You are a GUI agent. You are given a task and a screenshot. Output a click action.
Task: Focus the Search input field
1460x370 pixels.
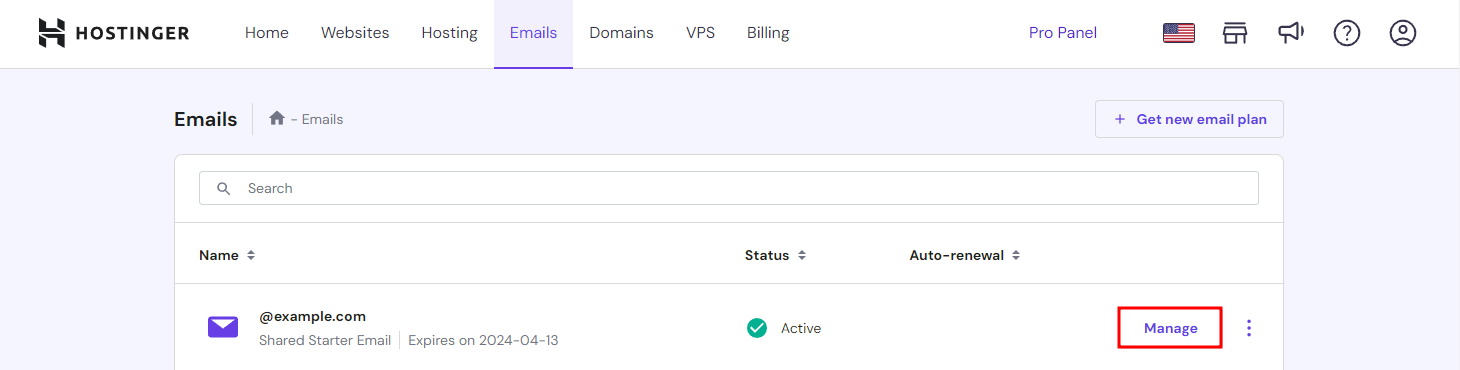pyautogui.click(x=728, y=188)
